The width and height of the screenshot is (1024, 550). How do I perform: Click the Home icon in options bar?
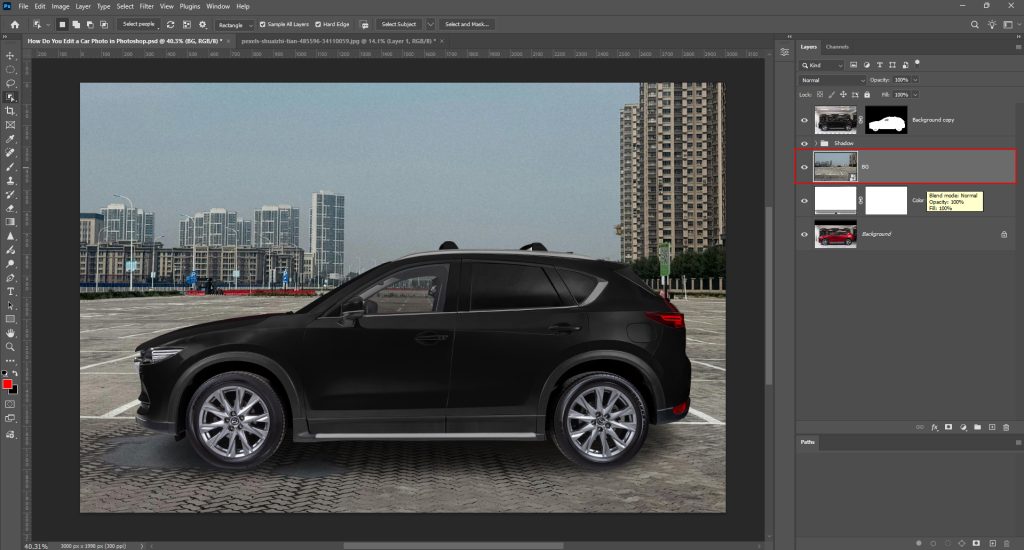point(14,23)
